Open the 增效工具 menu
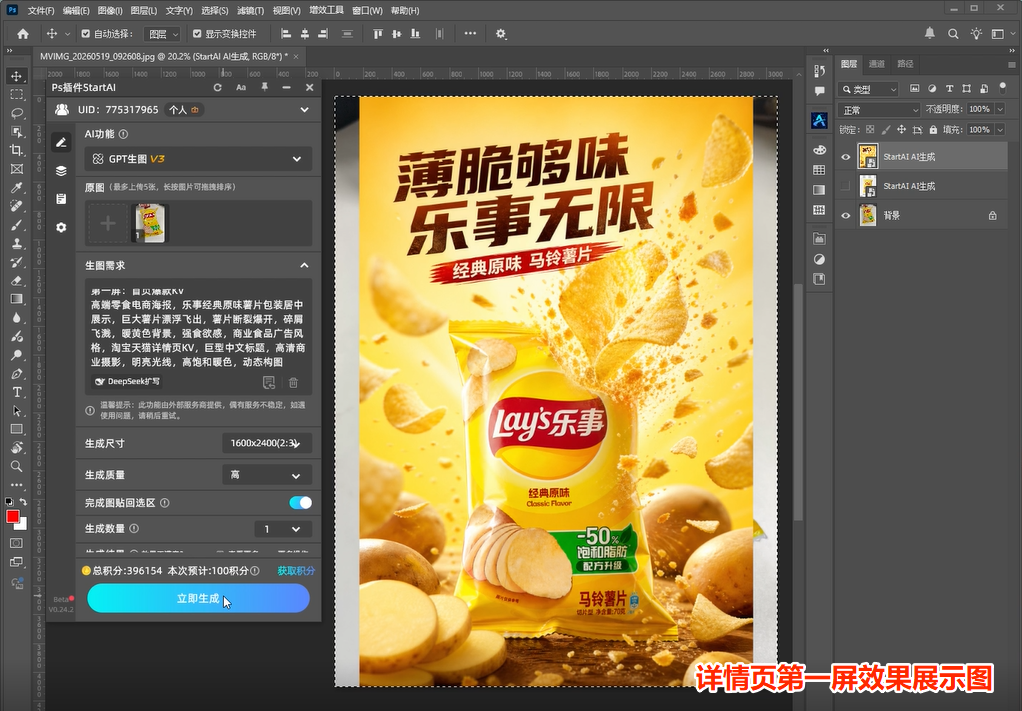 point(326,10)
